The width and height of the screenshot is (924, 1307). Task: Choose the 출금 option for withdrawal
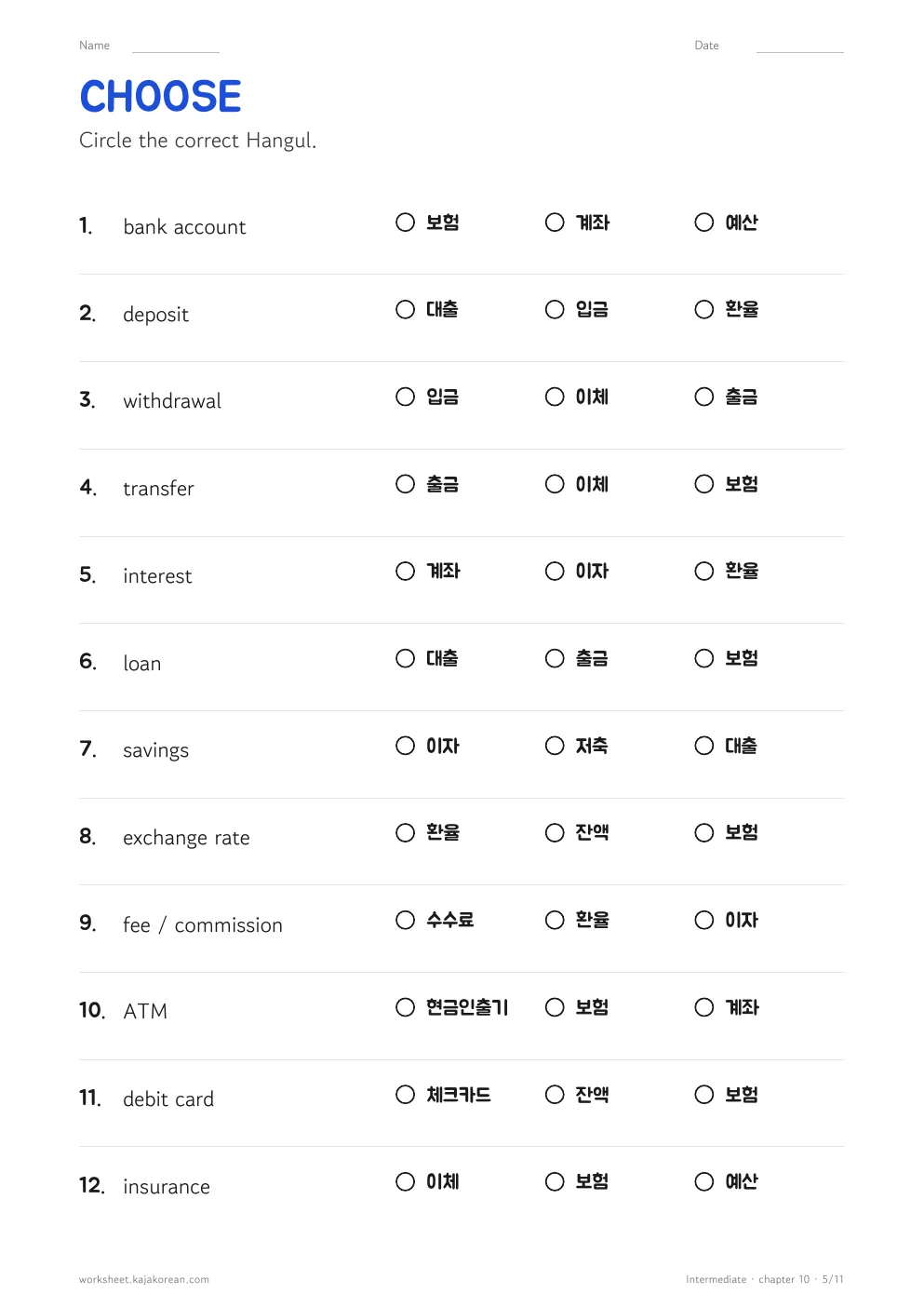(x=704, y=397)
